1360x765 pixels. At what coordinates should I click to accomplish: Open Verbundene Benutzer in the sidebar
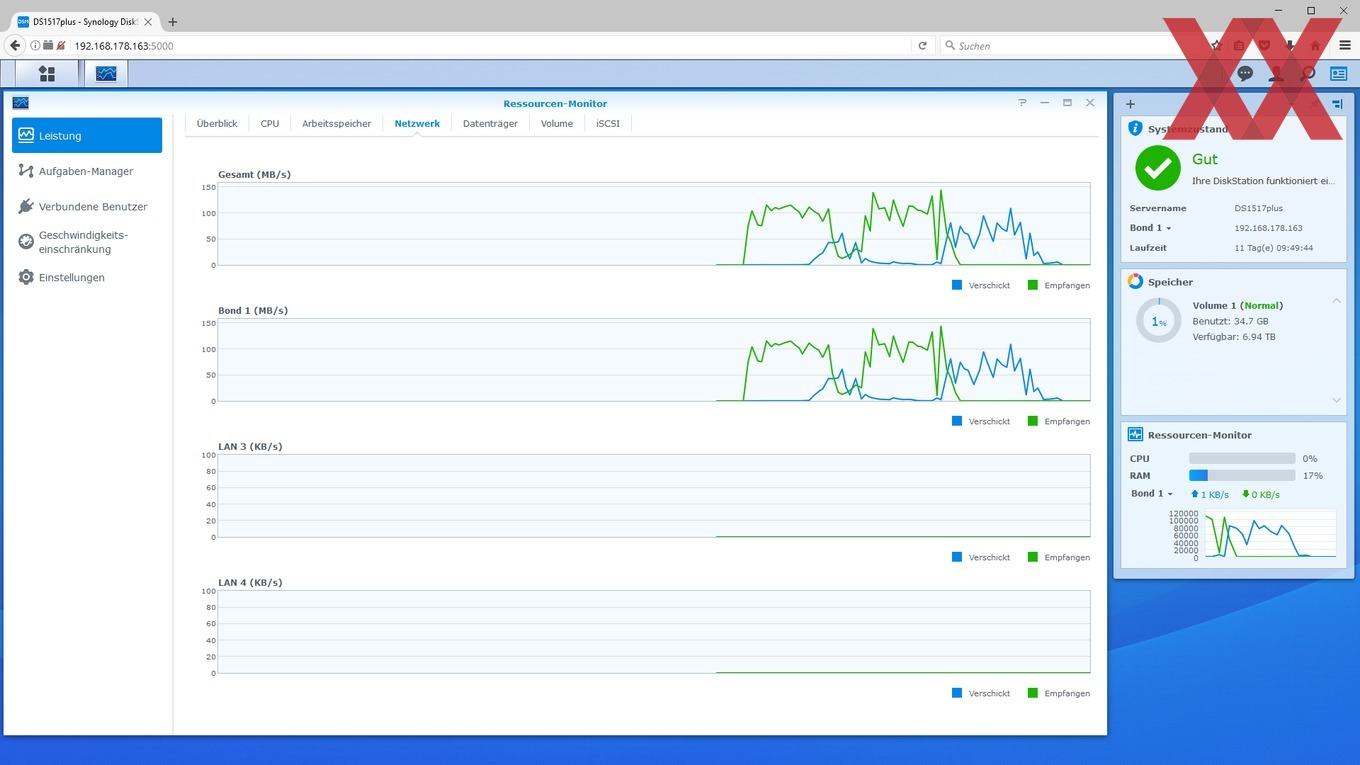[87, 207]
